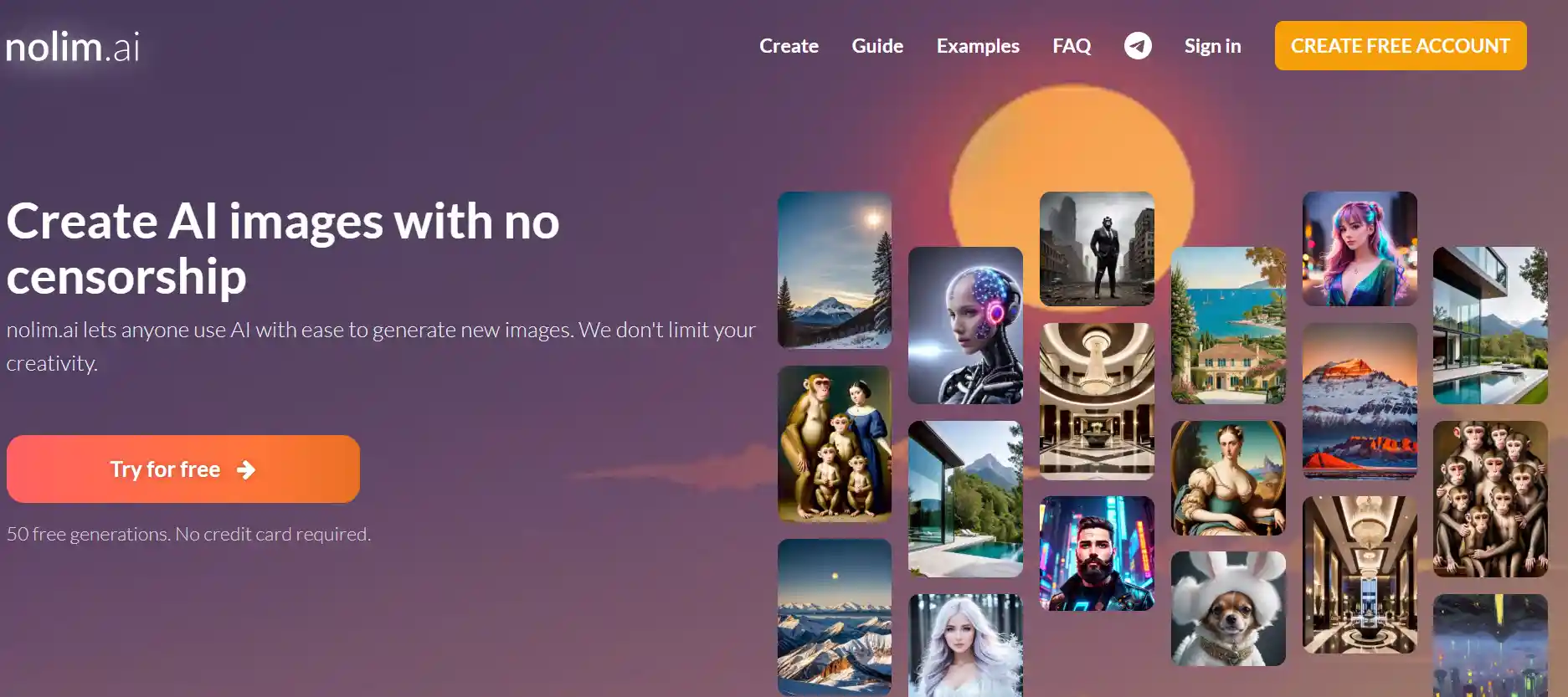Open the dog in bunny hat image
The image size is (1568, 697).
click(1228, 608)
